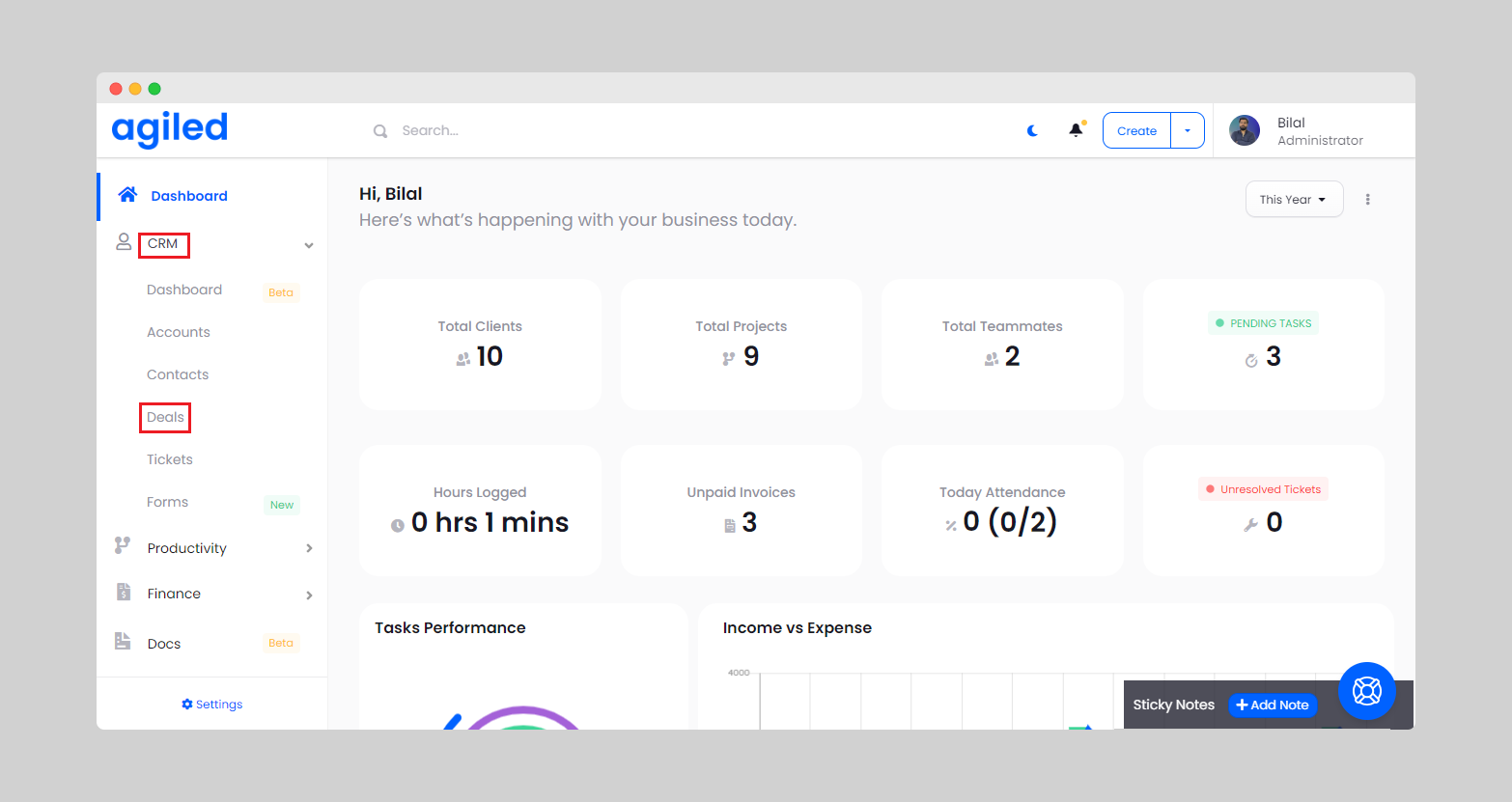
Task: Open the life ring help widget
Action: click(1366, 691)
